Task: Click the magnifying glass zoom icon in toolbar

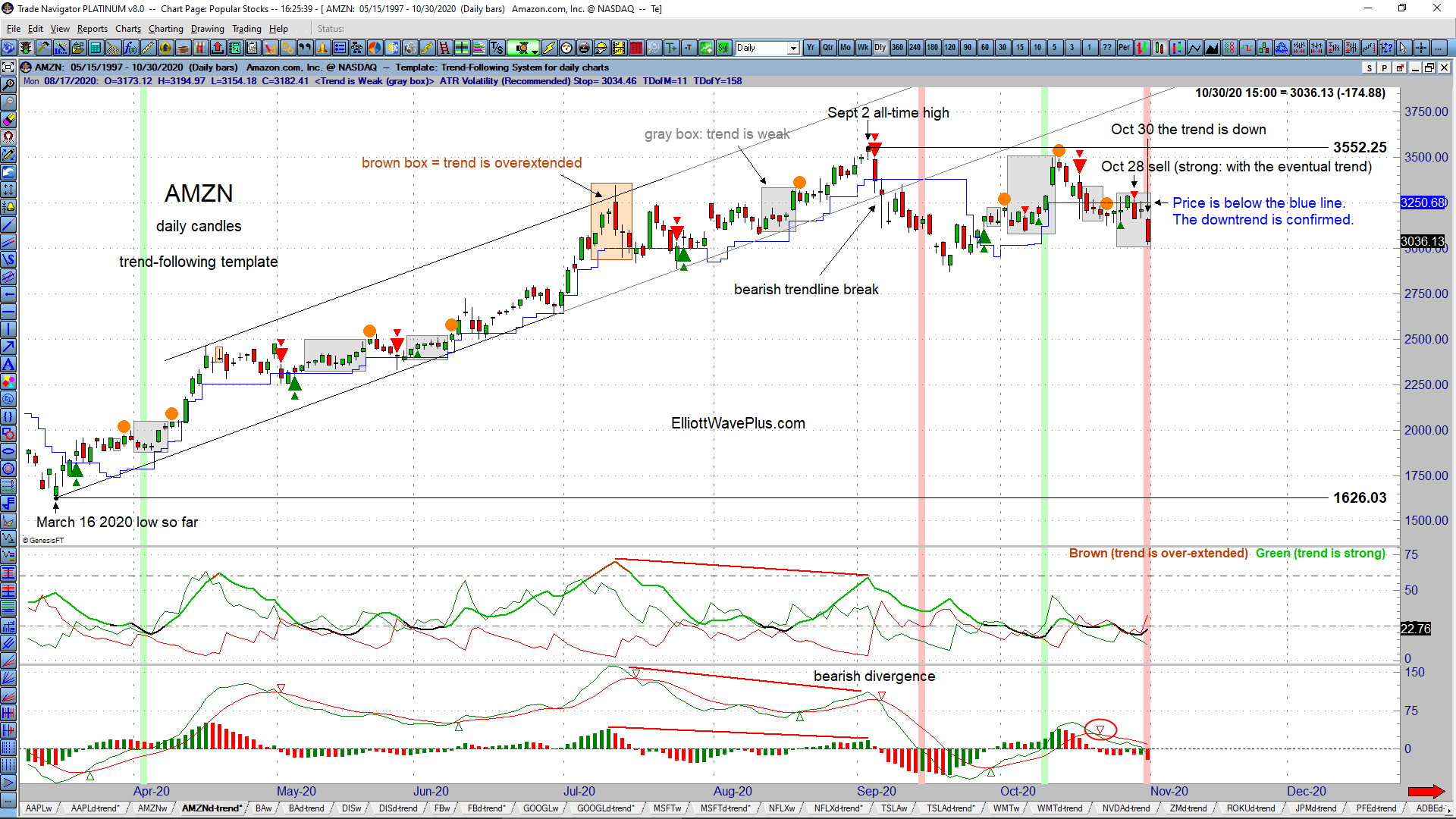Action: [x=654, y=48]
